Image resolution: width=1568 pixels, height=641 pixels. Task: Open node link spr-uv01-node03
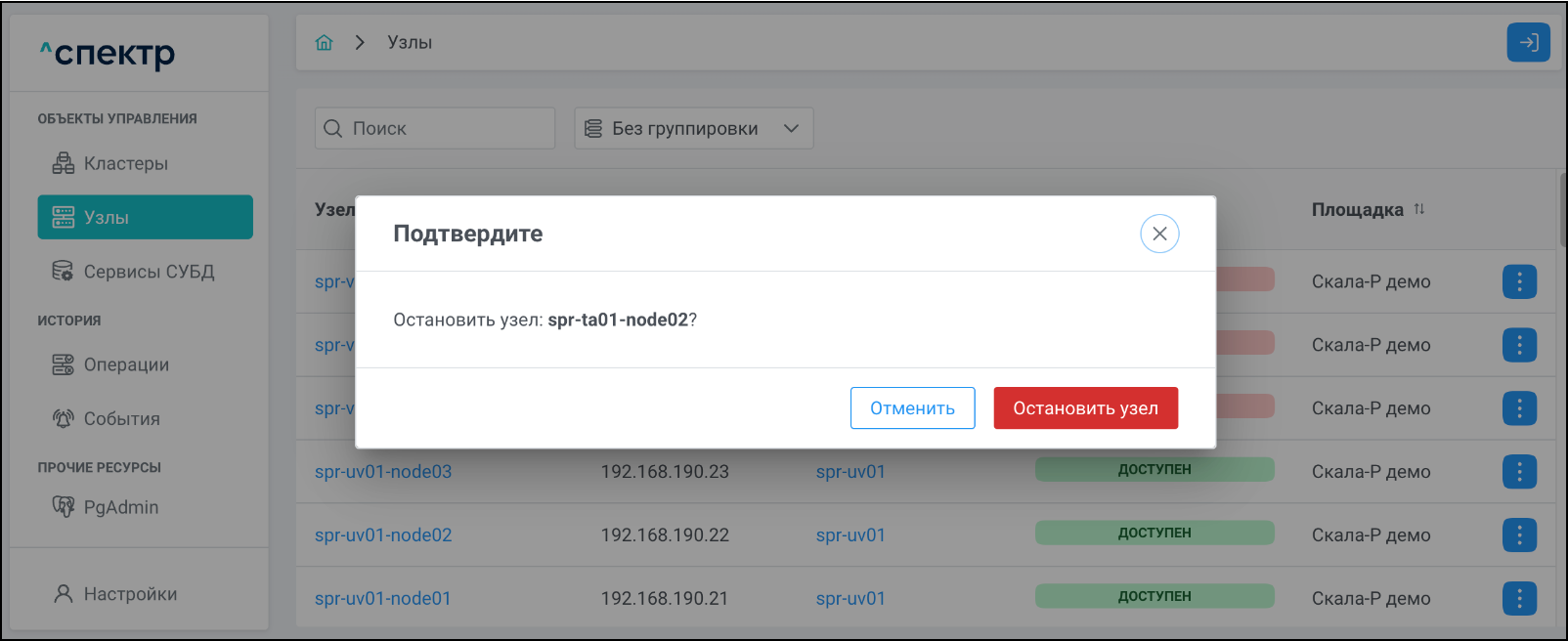tap(383, 472)
